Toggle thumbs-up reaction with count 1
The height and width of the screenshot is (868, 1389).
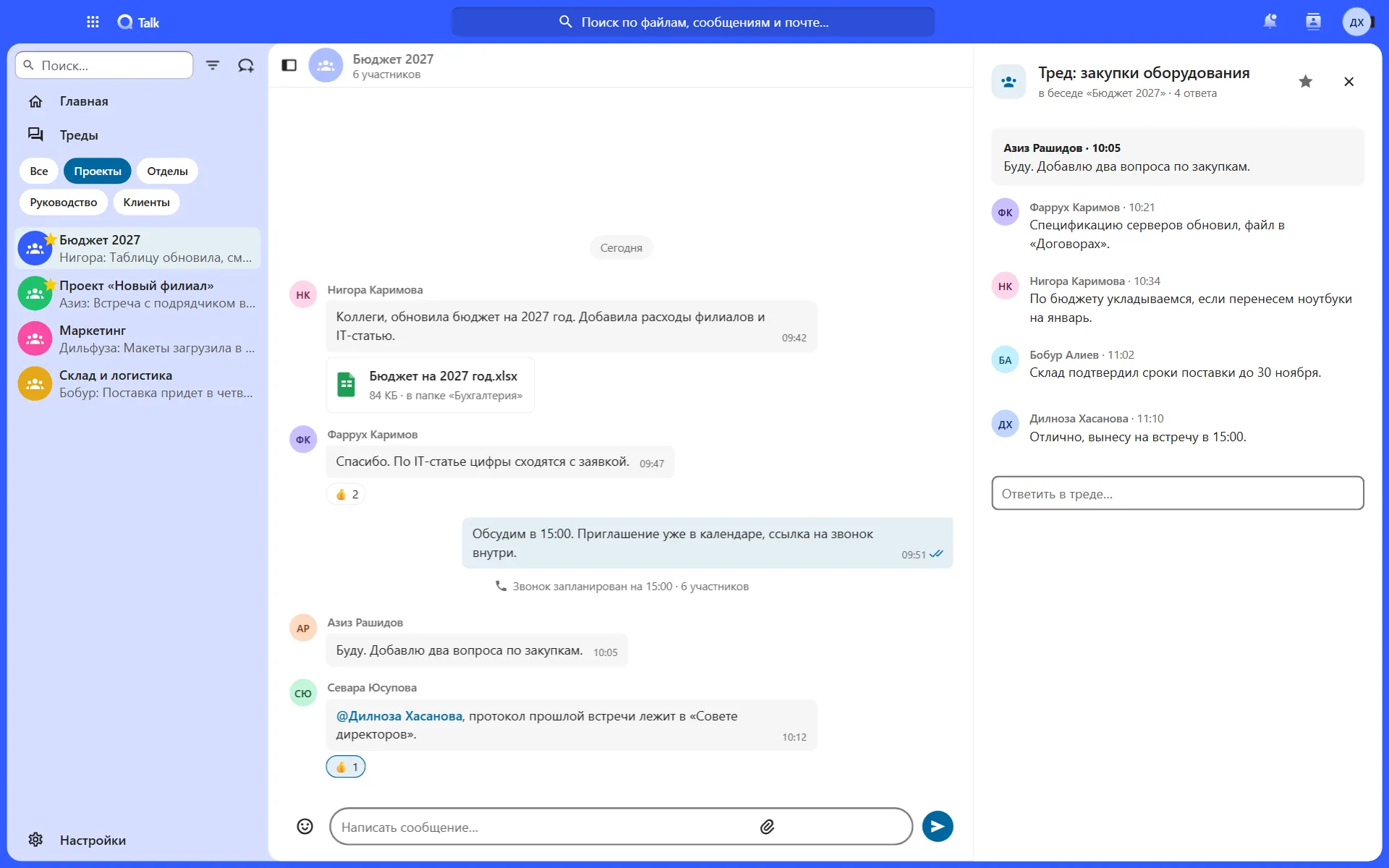(346, 767)
